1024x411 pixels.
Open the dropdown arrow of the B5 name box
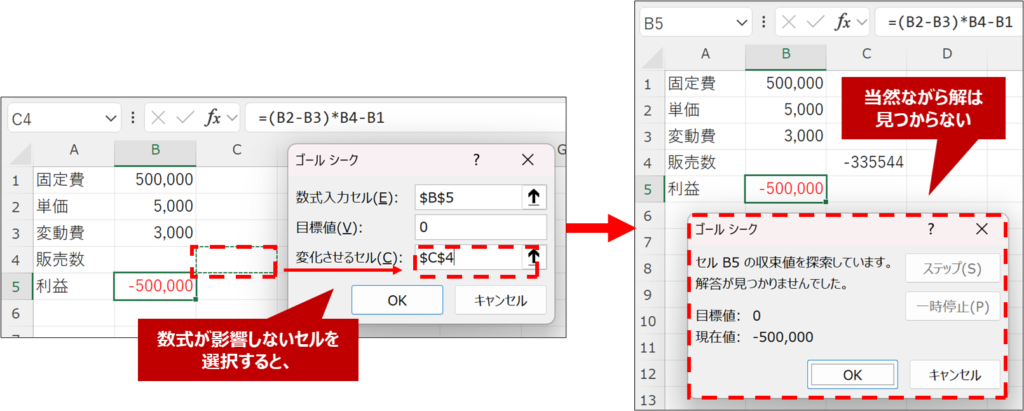pos(739,21)
